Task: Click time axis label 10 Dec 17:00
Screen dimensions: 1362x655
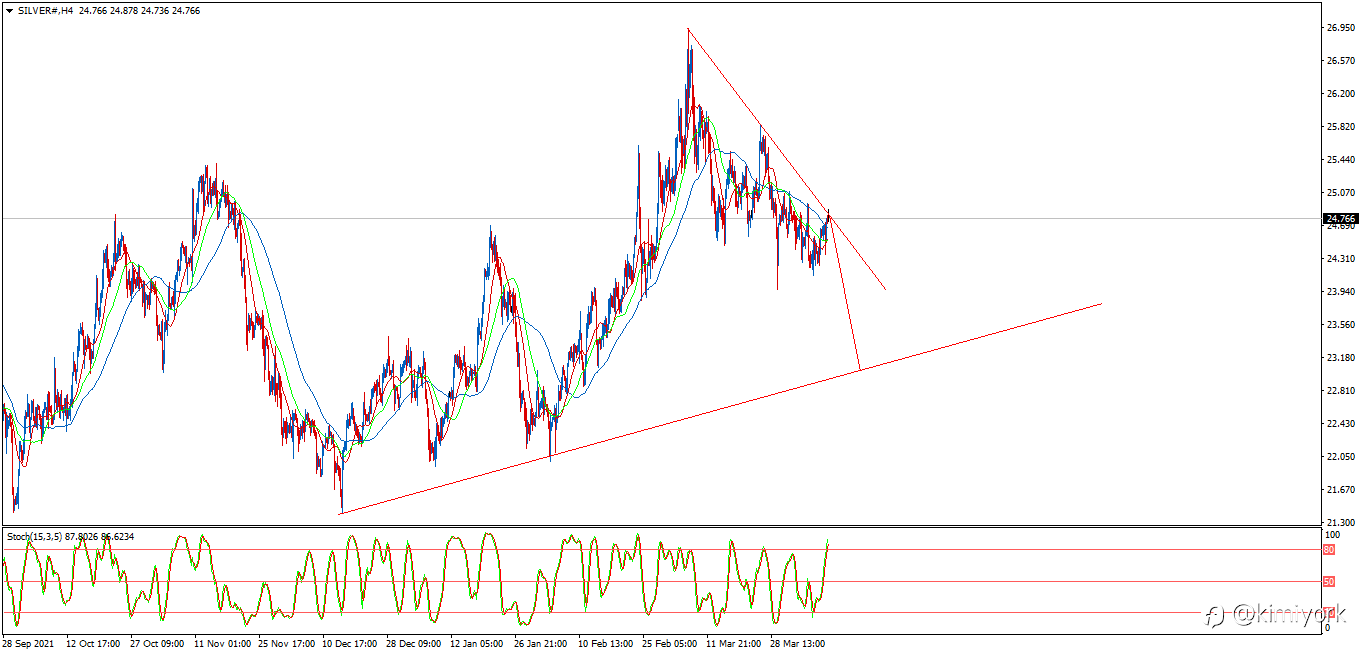Action: pyautogui.click(x=350, y=644)
